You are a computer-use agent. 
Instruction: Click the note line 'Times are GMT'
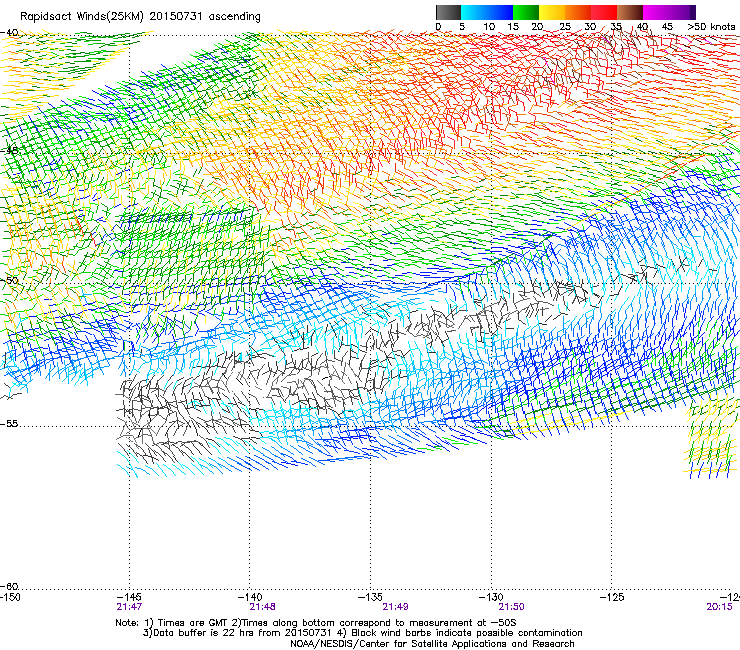193,623
